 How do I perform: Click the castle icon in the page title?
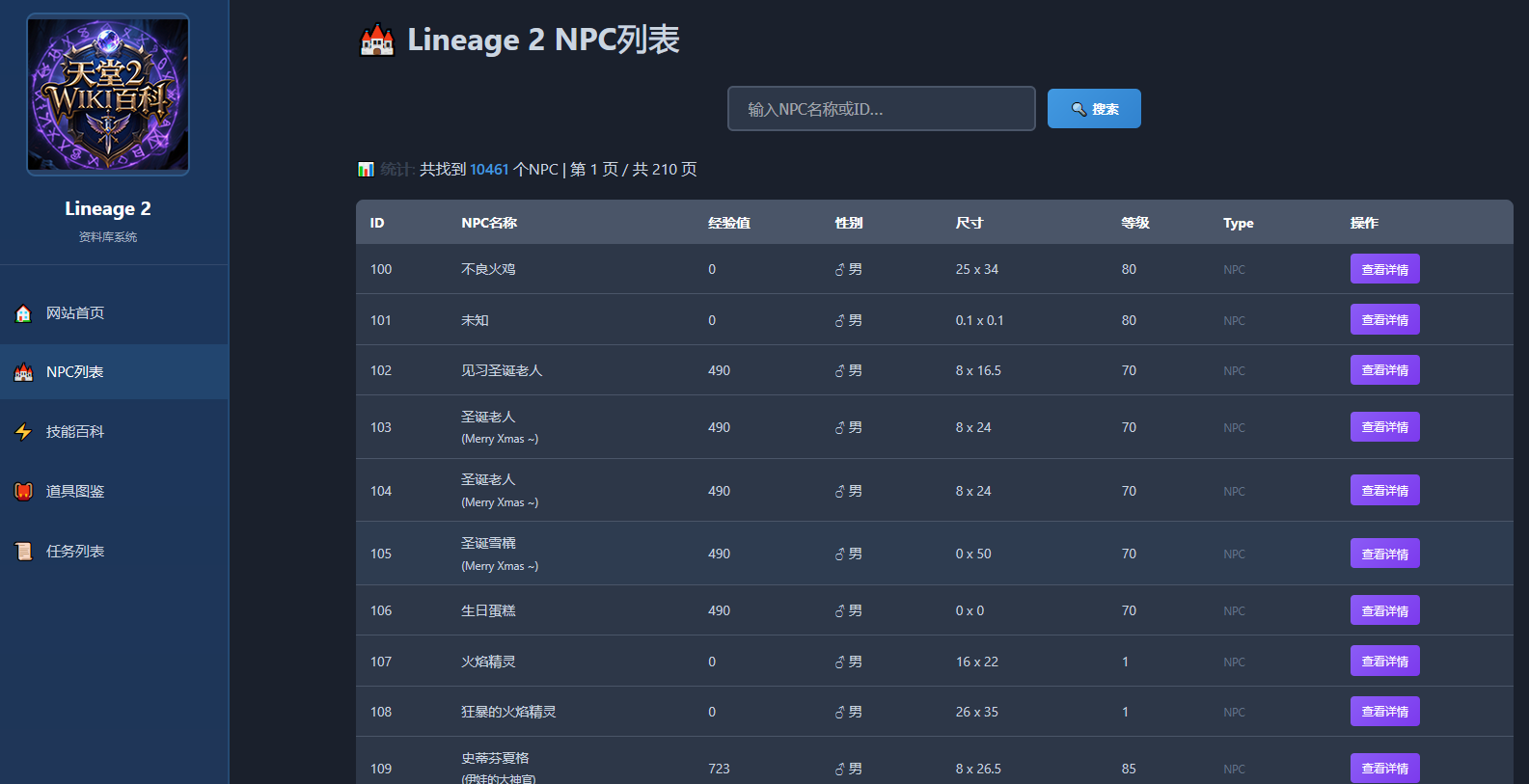377,41
